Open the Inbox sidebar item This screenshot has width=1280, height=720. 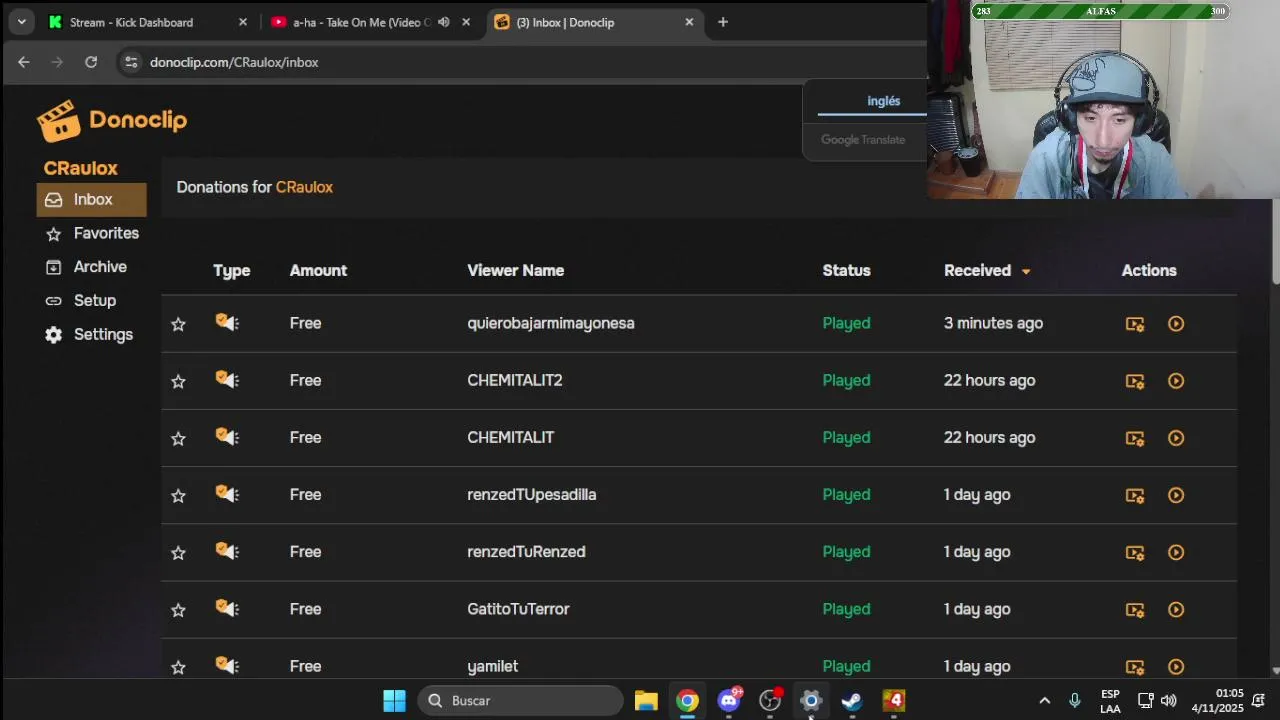click(x=91, y=200)
